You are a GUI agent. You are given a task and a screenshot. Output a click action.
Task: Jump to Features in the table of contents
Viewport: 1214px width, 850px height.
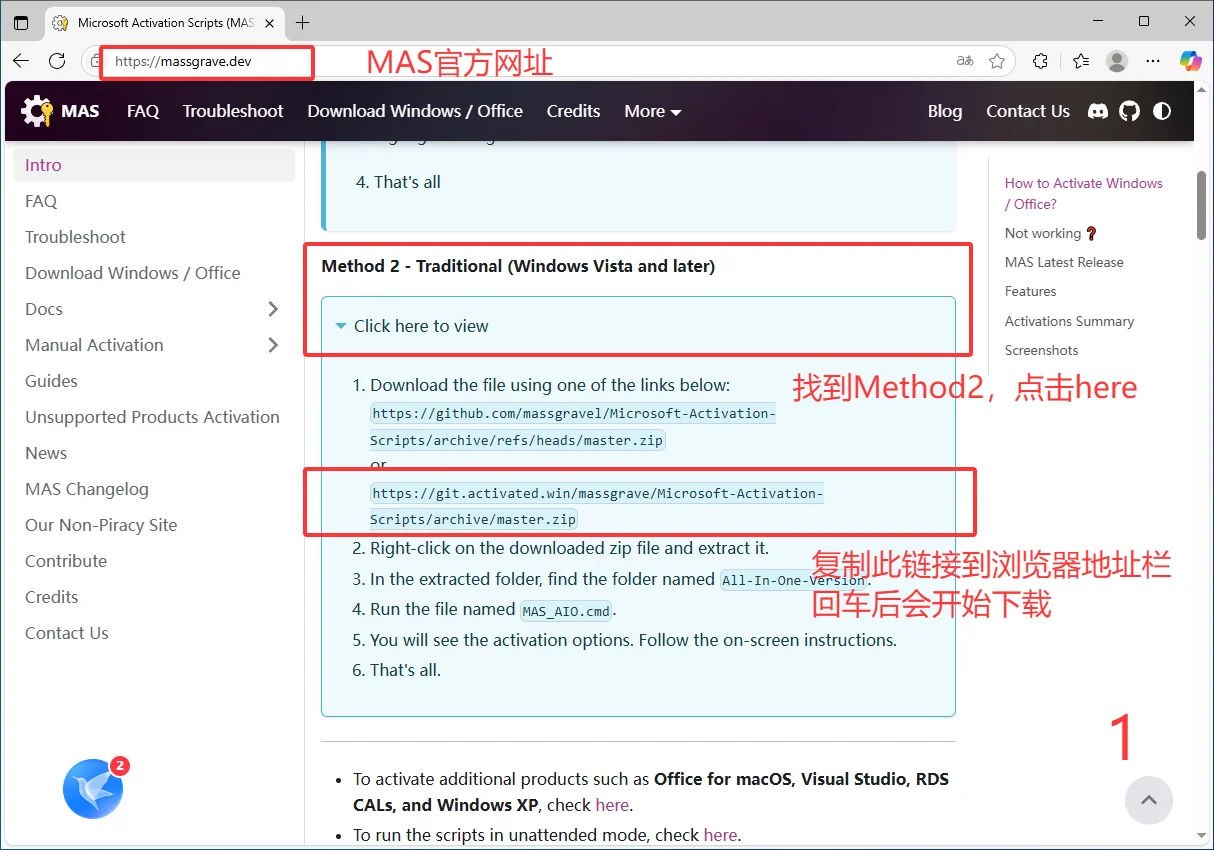pyautogui.click(x=1031, y=291)
